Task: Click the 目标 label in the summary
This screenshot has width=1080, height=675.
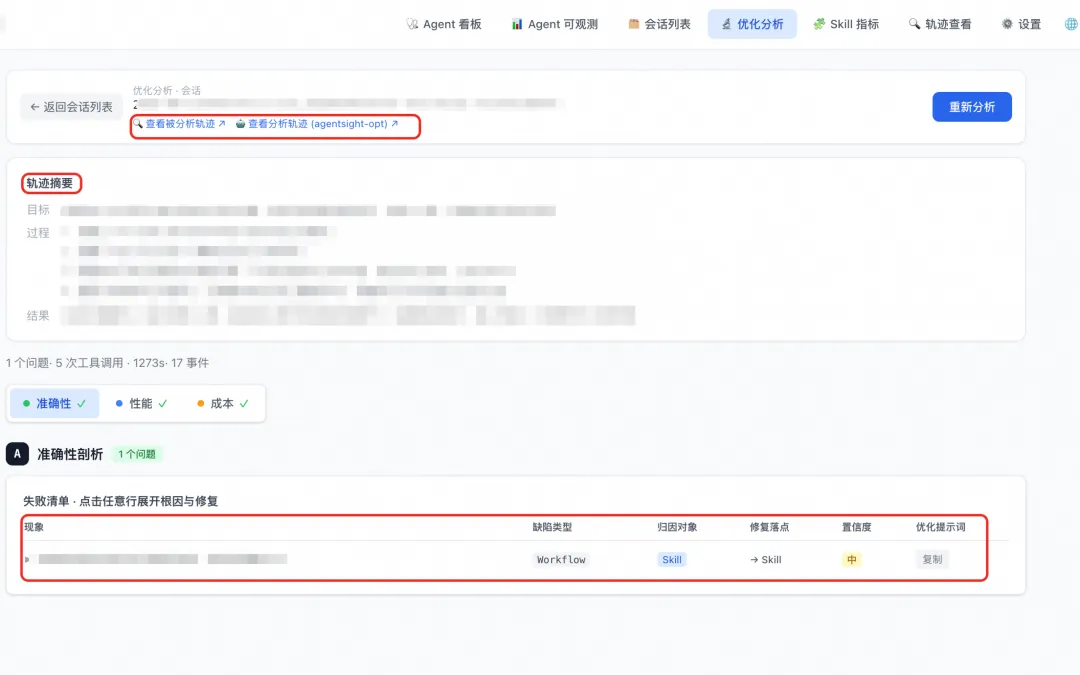Action: pos(38,209)
